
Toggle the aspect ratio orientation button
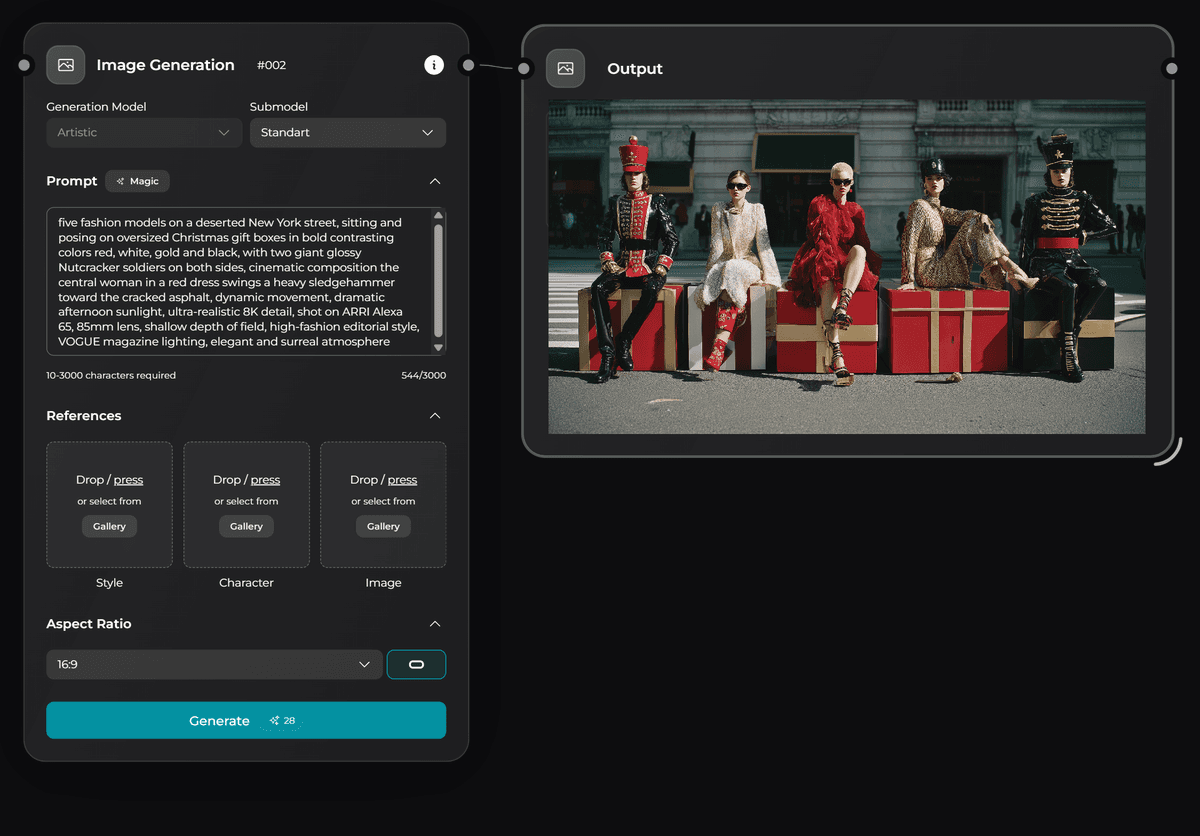click(416, 665)
